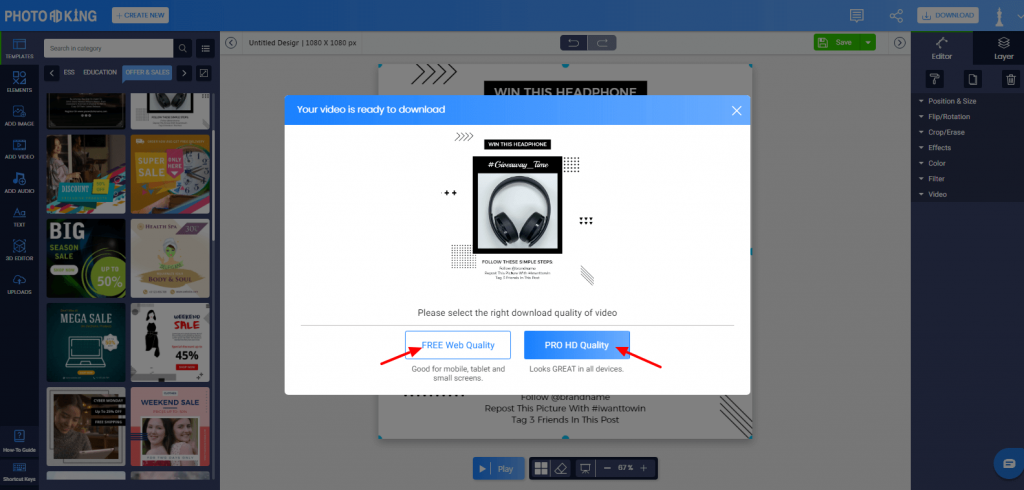This screenshot has width=1024, height=490.
Task: Select the Health Spa template thumbnail
Action: click(x=170, y=258)
